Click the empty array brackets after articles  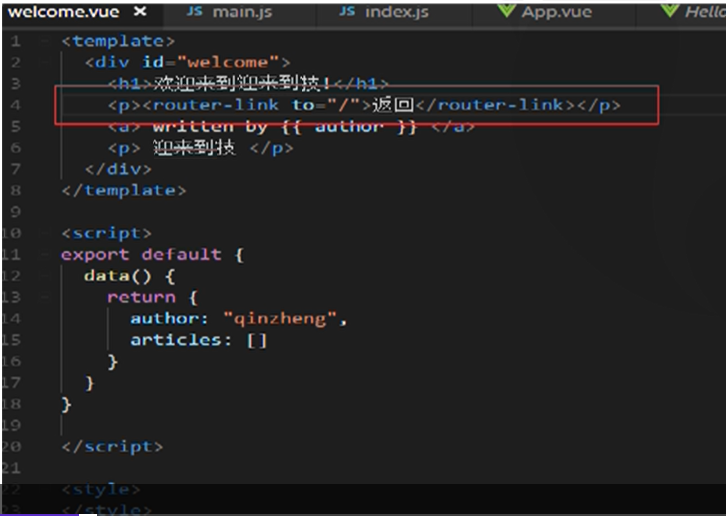tap(257, 340)
